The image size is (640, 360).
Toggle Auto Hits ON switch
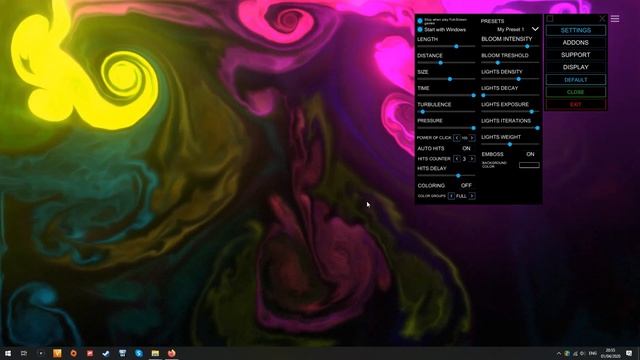467,149
